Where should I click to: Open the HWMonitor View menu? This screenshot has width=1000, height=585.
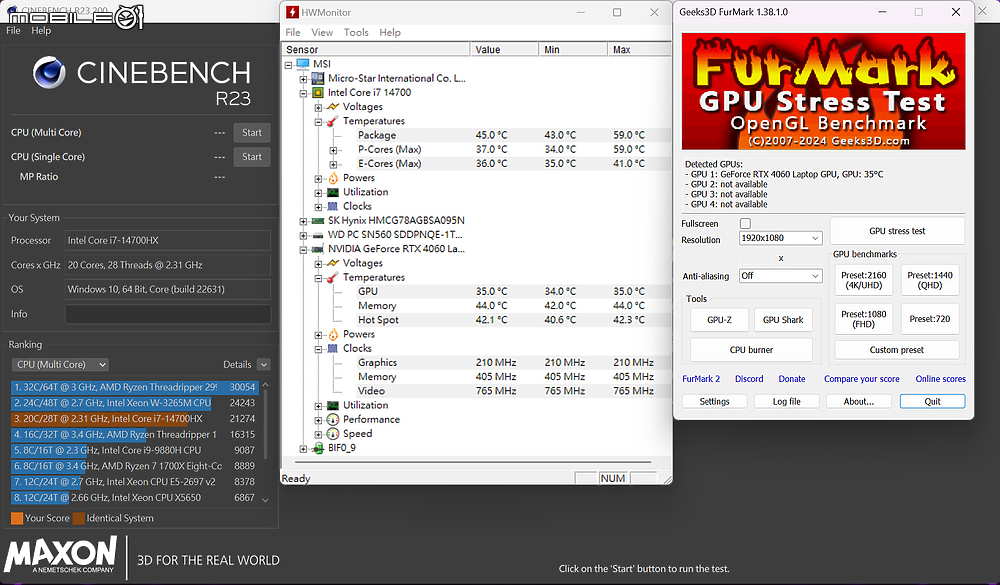322,33
